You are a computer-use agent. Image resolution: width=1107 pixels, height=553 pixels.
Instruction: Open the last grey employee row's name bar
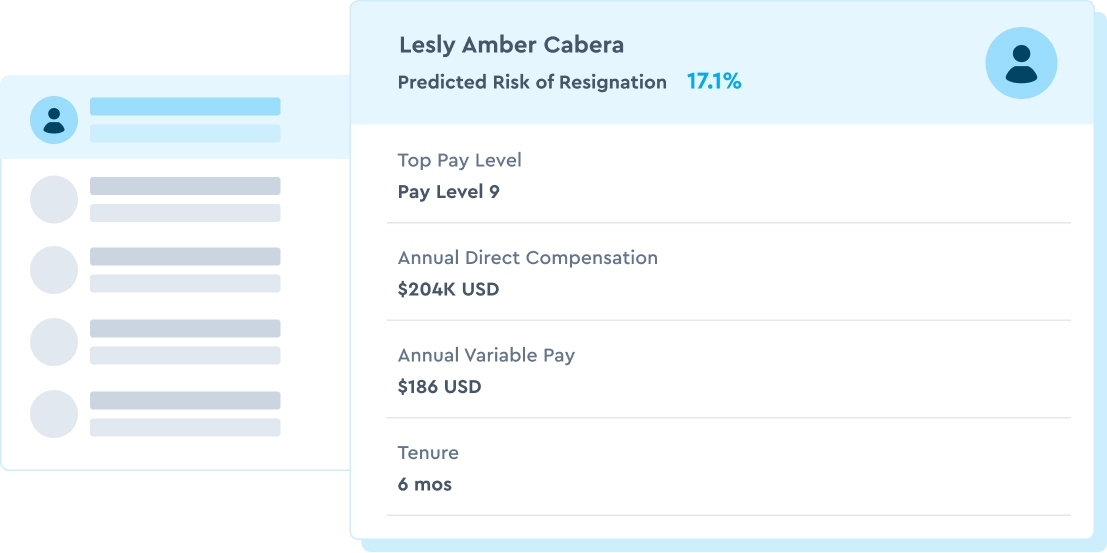tap(185, 400)
